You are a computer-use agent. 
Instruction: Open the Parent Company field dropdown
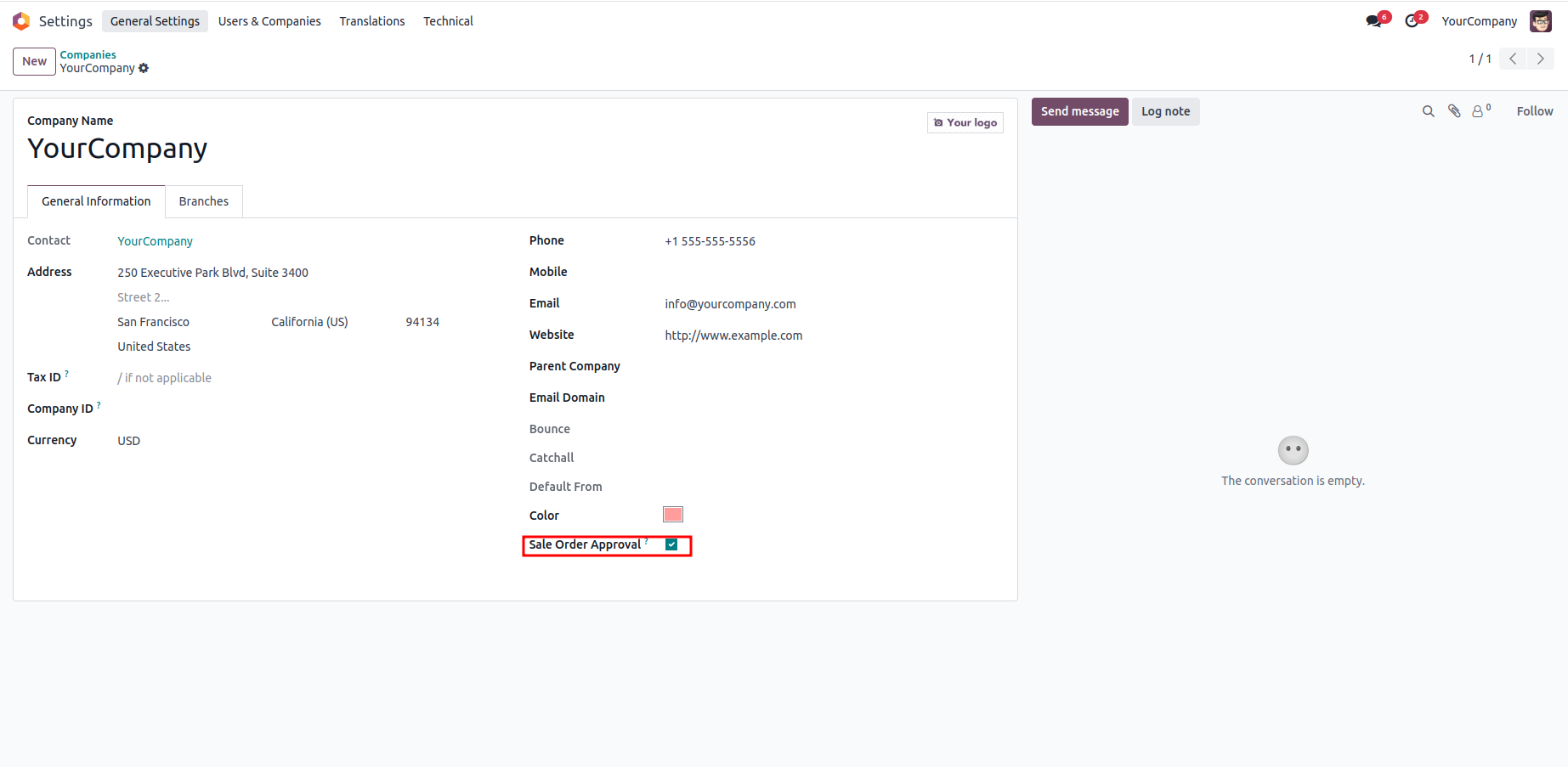coord(834,367)
